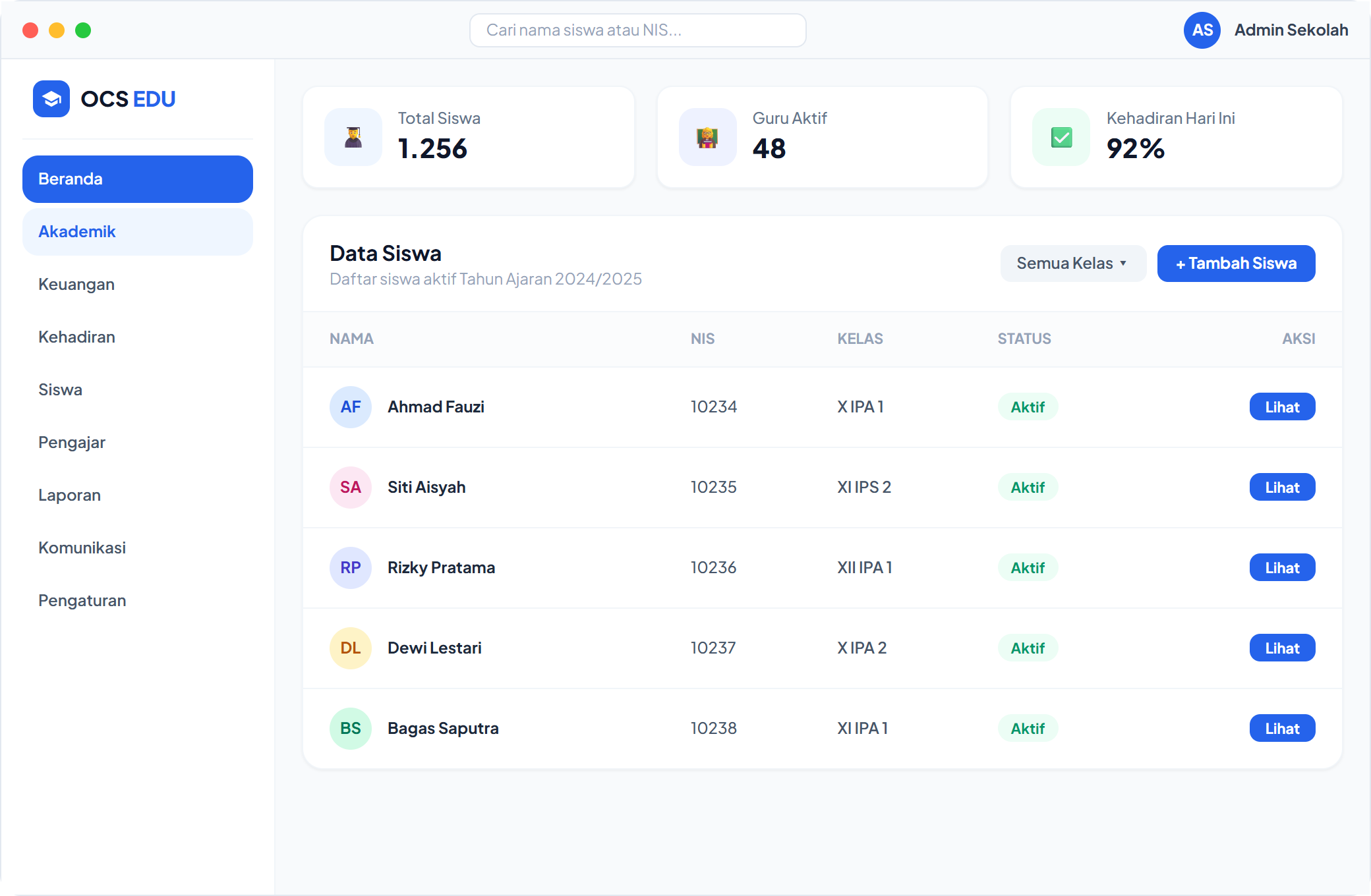This screenshot has width=1371, height=896.
Task: Click the NIS column header
Action: (x=703, y=339)
